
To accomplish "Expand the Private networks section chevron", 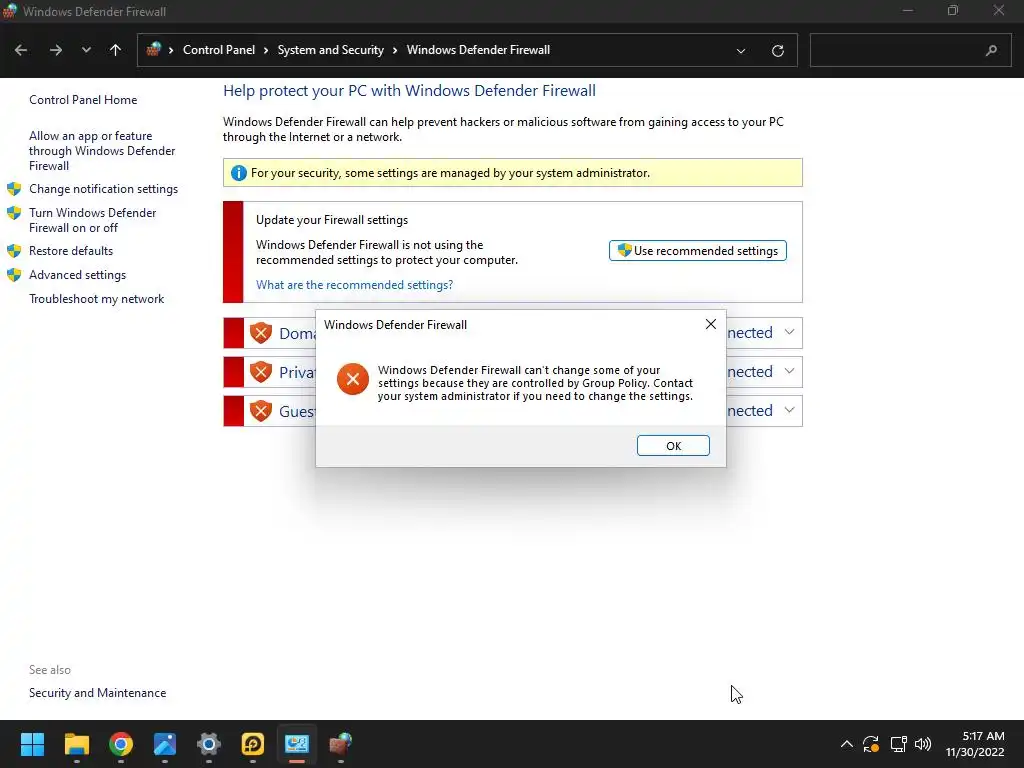I will point(789,372).
